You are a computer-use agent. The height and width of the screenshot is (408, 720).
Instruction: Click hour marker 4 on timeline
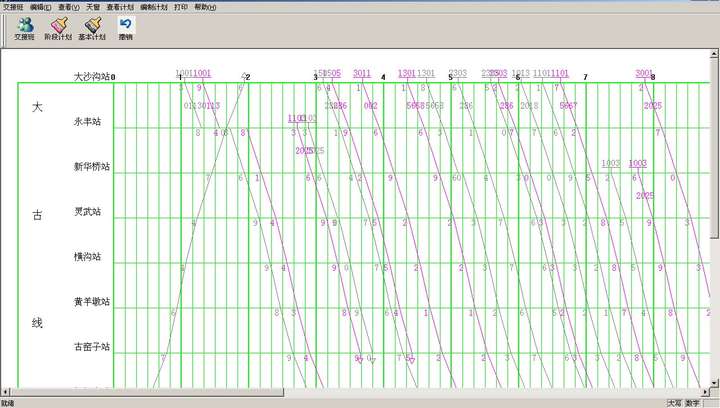(383, 77)
